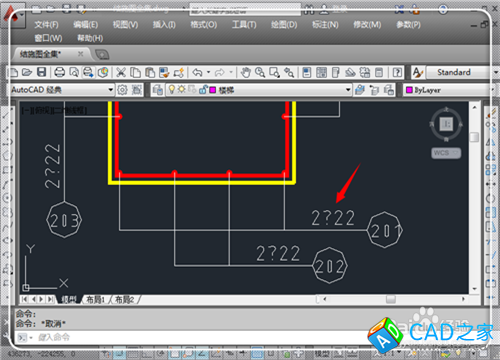Click the Open folder icon

pos(27,72)
